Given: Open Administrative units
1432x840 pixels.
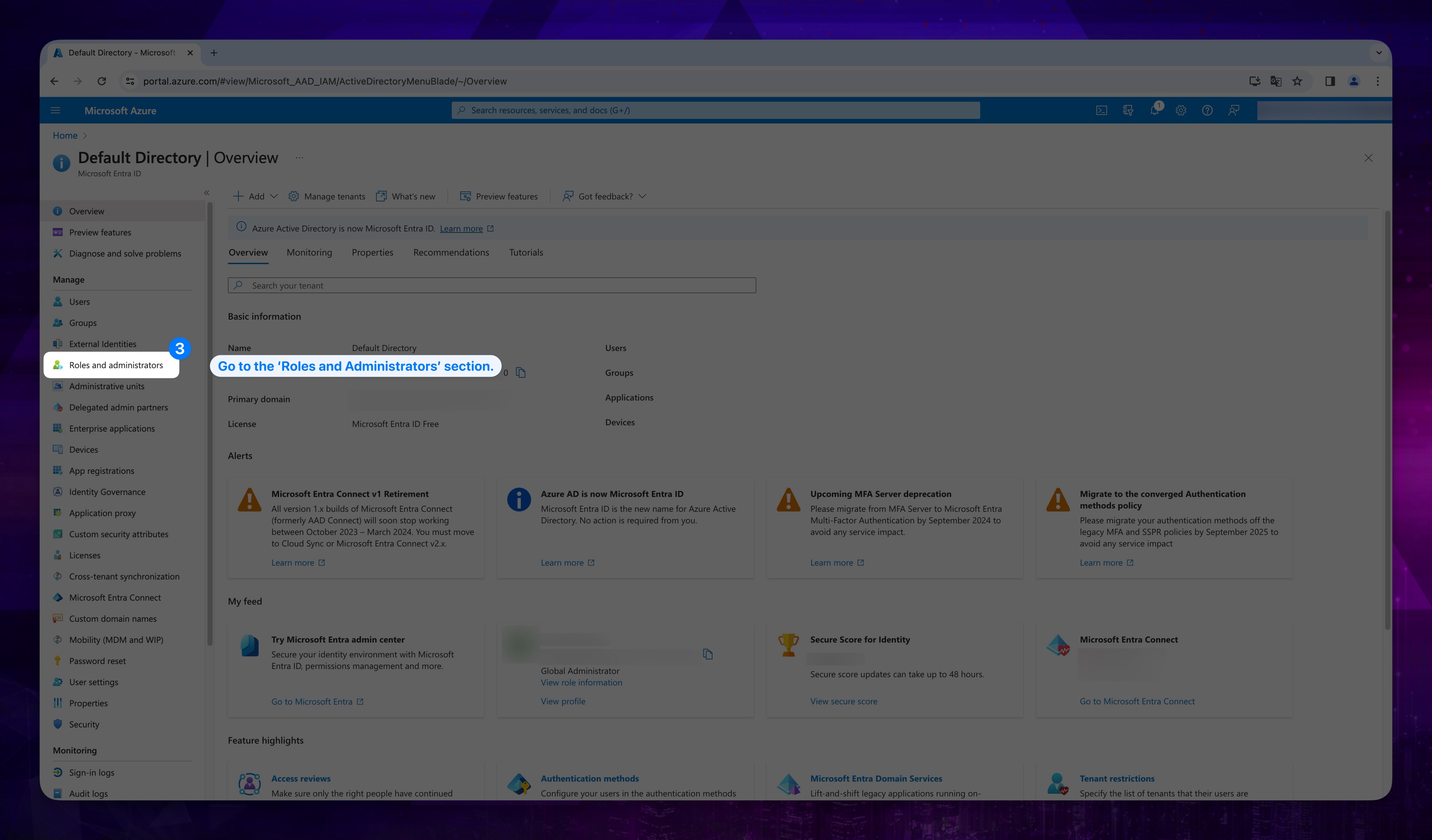Looking at the screenshot, I should point(107,386).
